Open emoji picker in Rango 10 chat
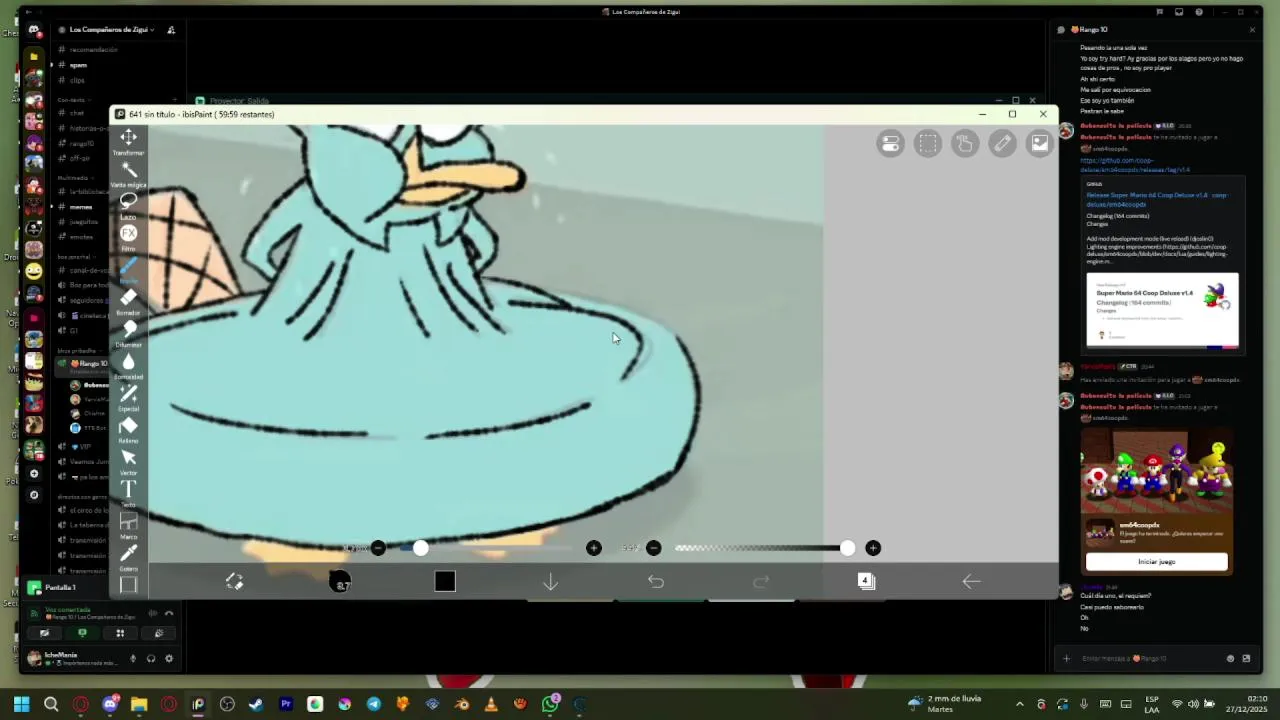The height and width of the screenshot is (720, 1280). coord(1230,659)
